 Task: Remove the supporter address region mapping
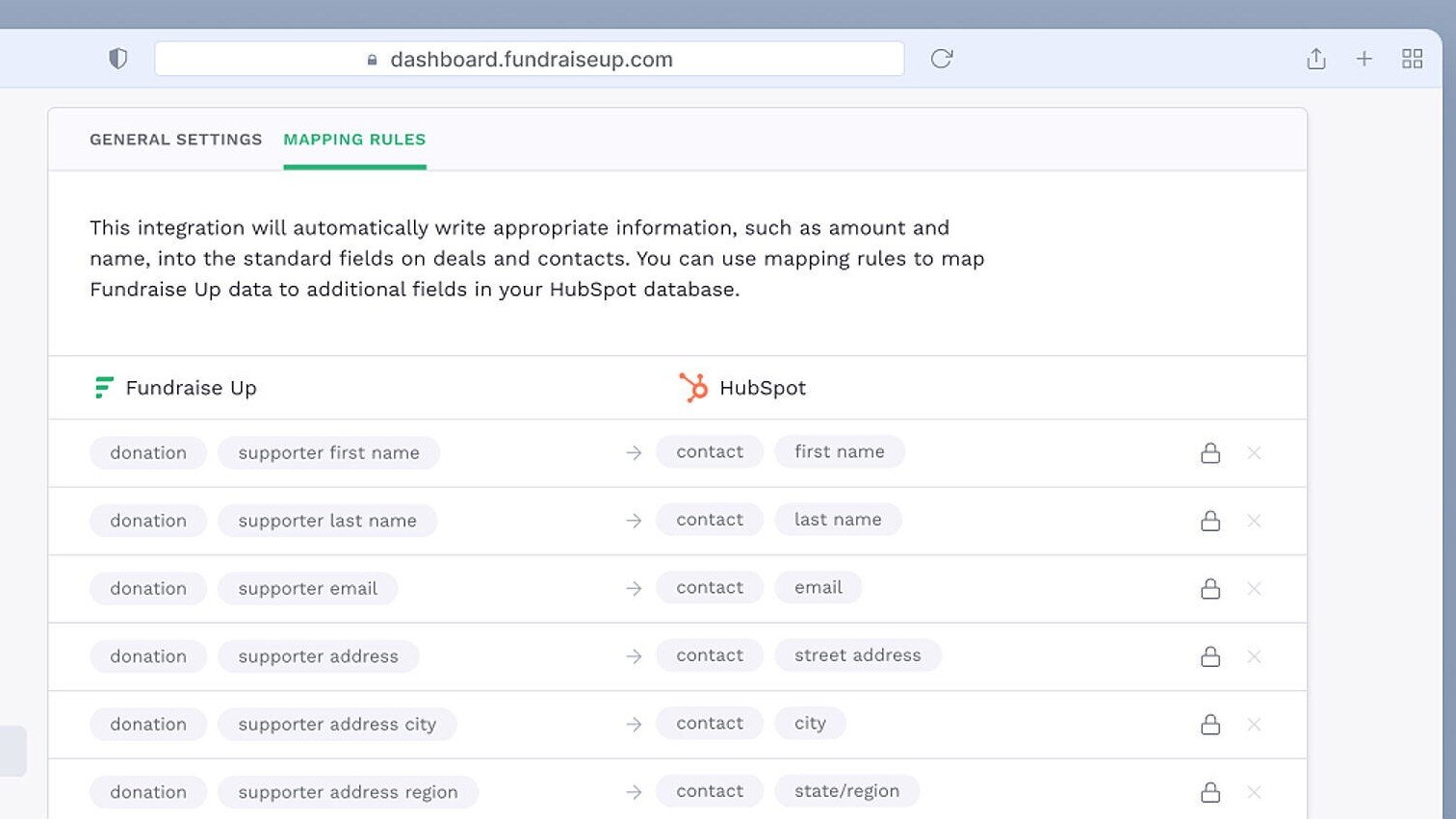click(x=1254, y=792)
